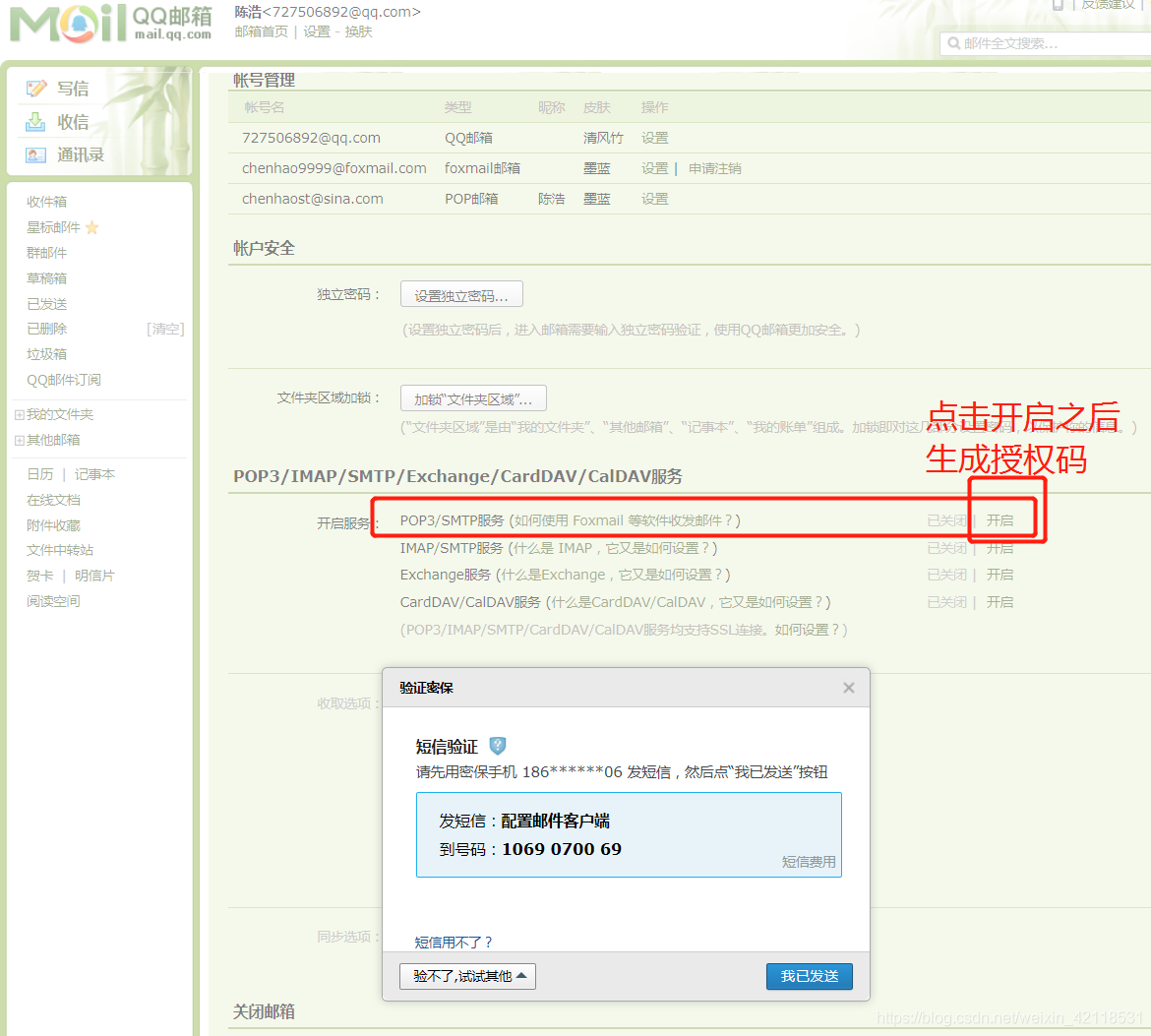Open 收信 to receive mail
Image resolution: width=1151 pixels, height=1036 pixels.
click(73, 122)
